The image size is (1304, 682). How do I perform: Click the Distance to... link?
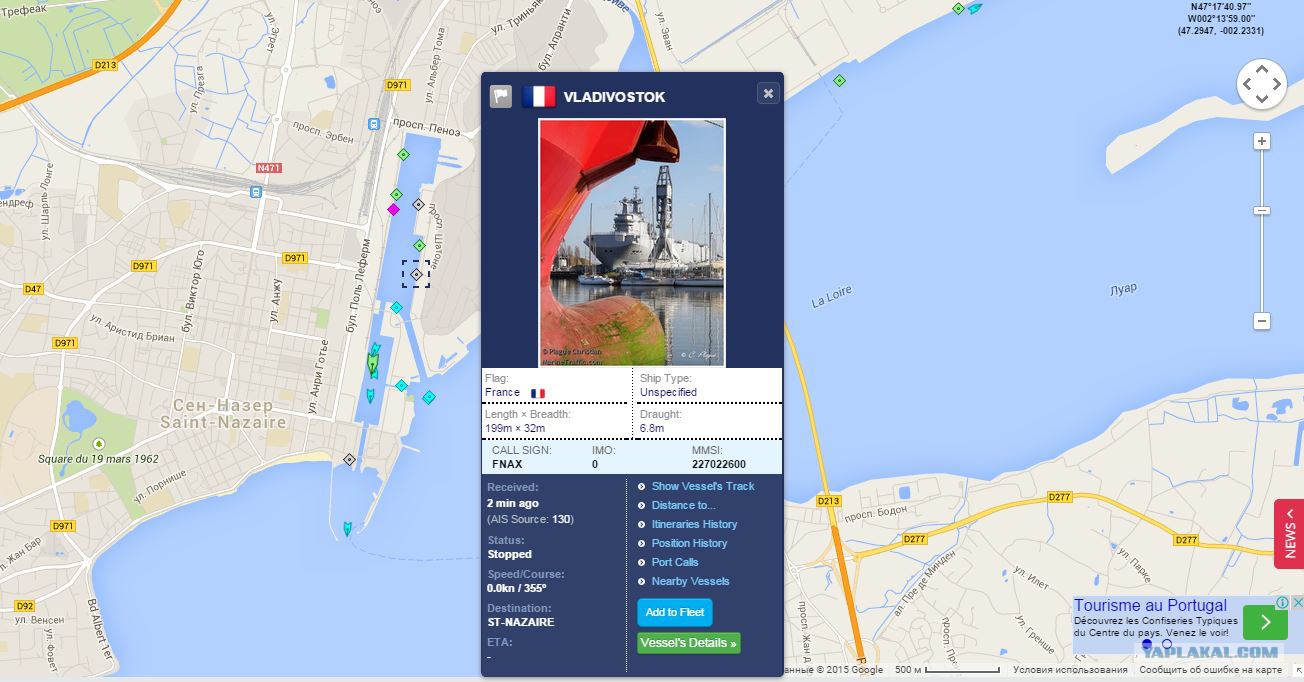click(x=683, y=505)
